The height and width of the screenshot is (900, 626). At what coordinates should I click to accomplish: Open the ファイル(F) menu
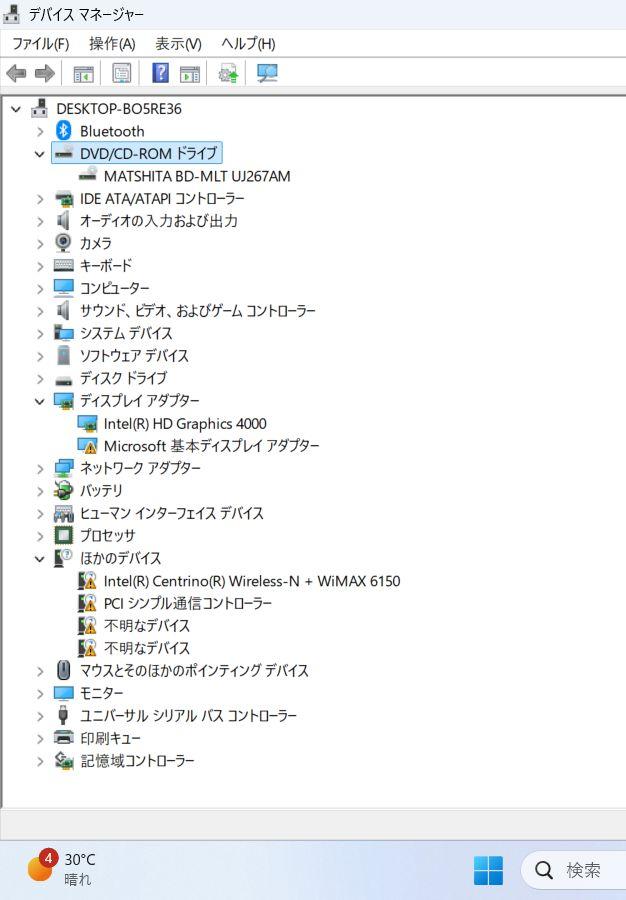click(40, 44)
